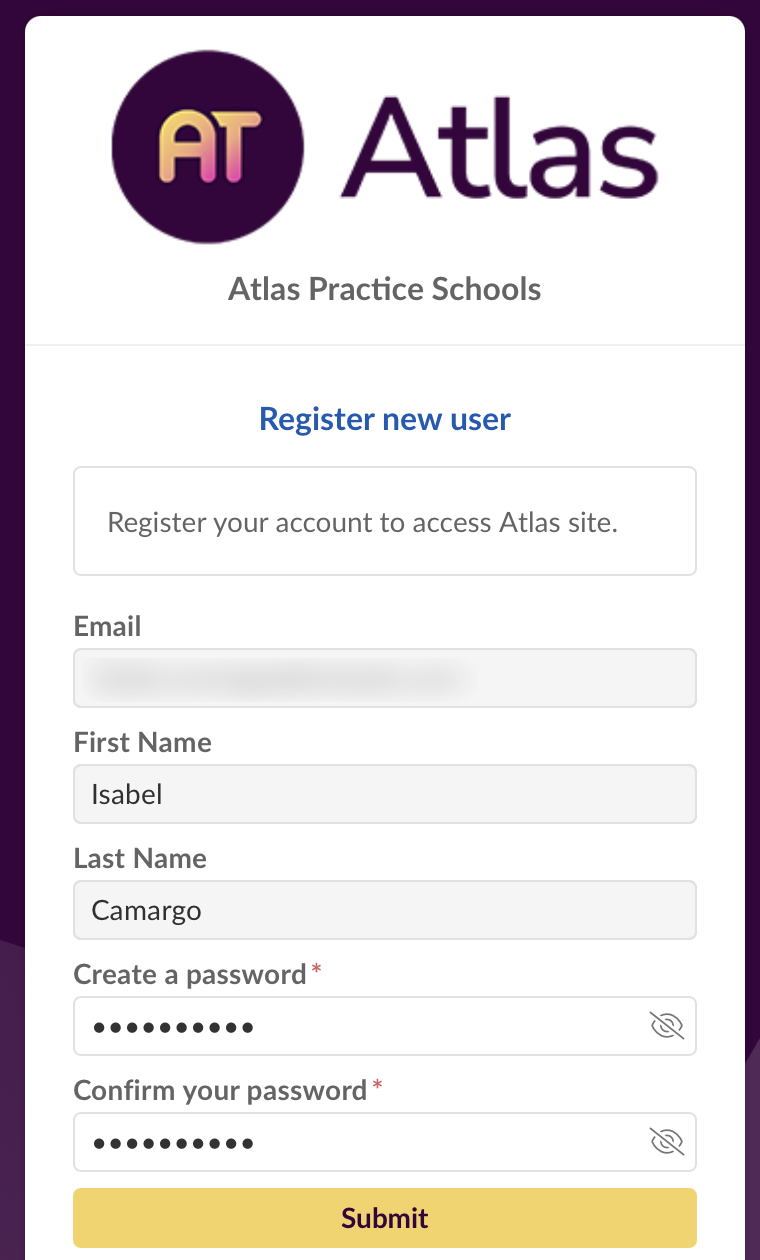Viewport: 760px width, 1260px height.
Task: Select the Last Name field containing Camargo
Action: 384,909
